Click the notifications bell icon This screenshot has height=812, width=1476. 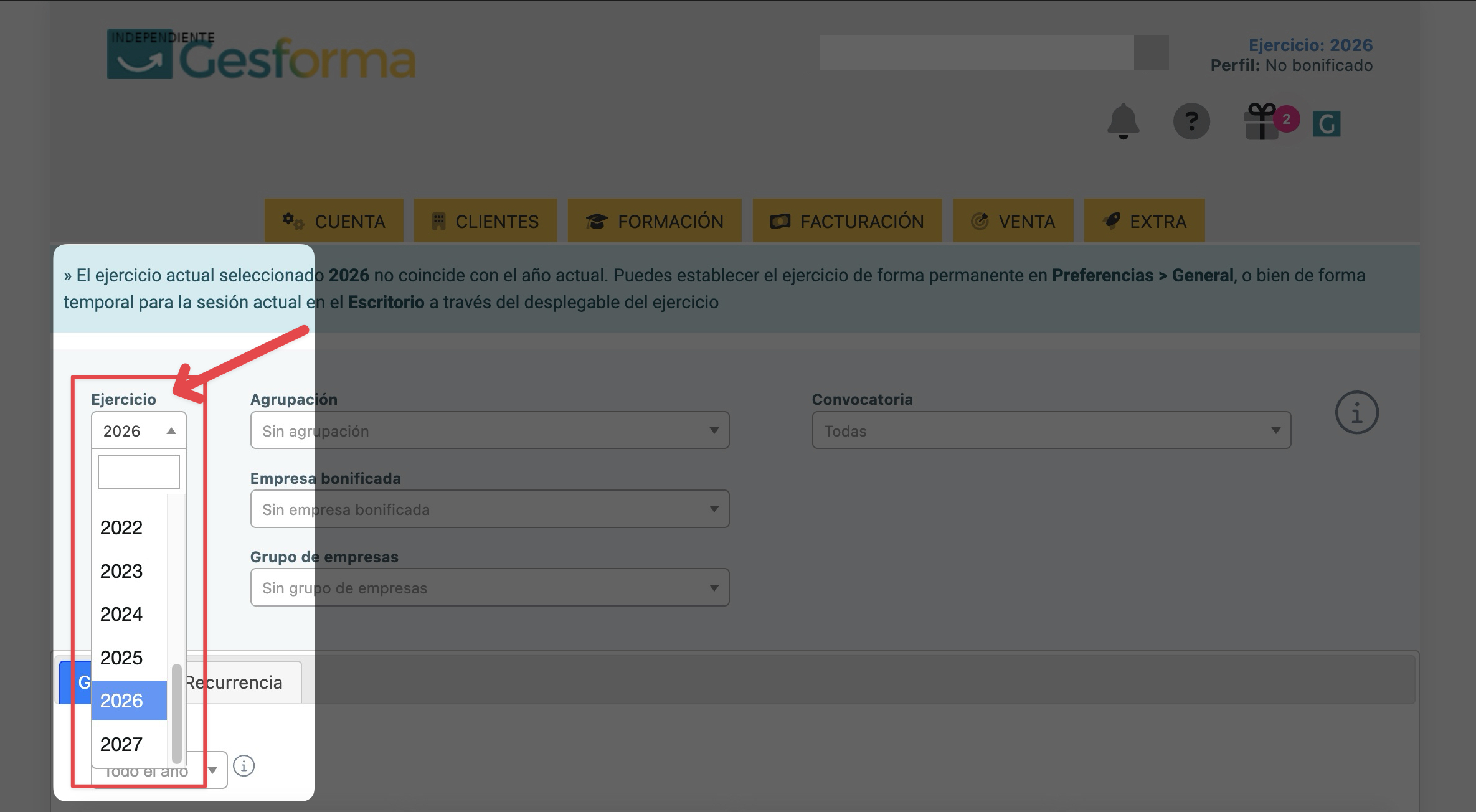1123,121
